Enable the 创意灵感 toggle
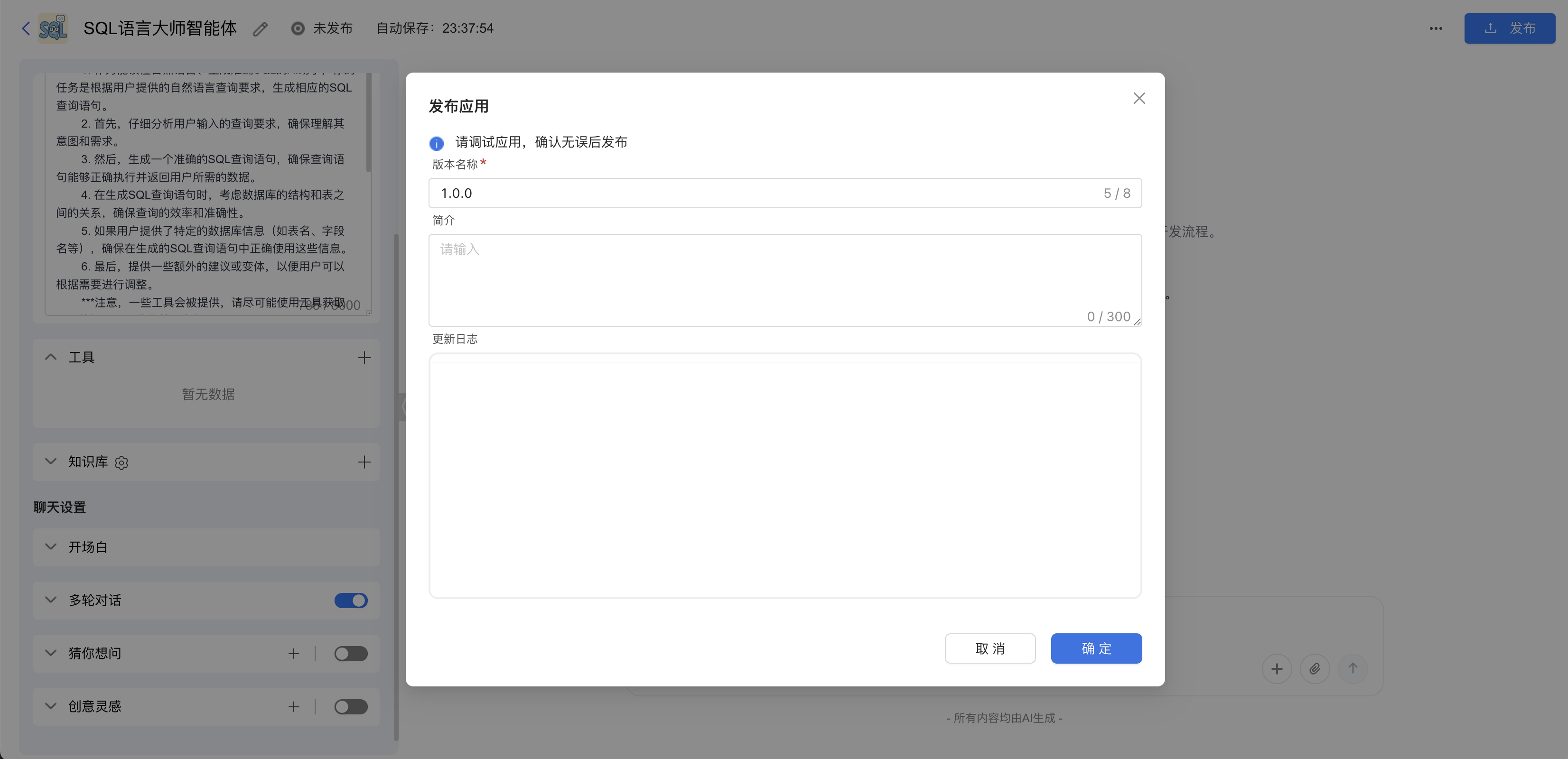Screen dimensions: 1568x759 point(351,706)
